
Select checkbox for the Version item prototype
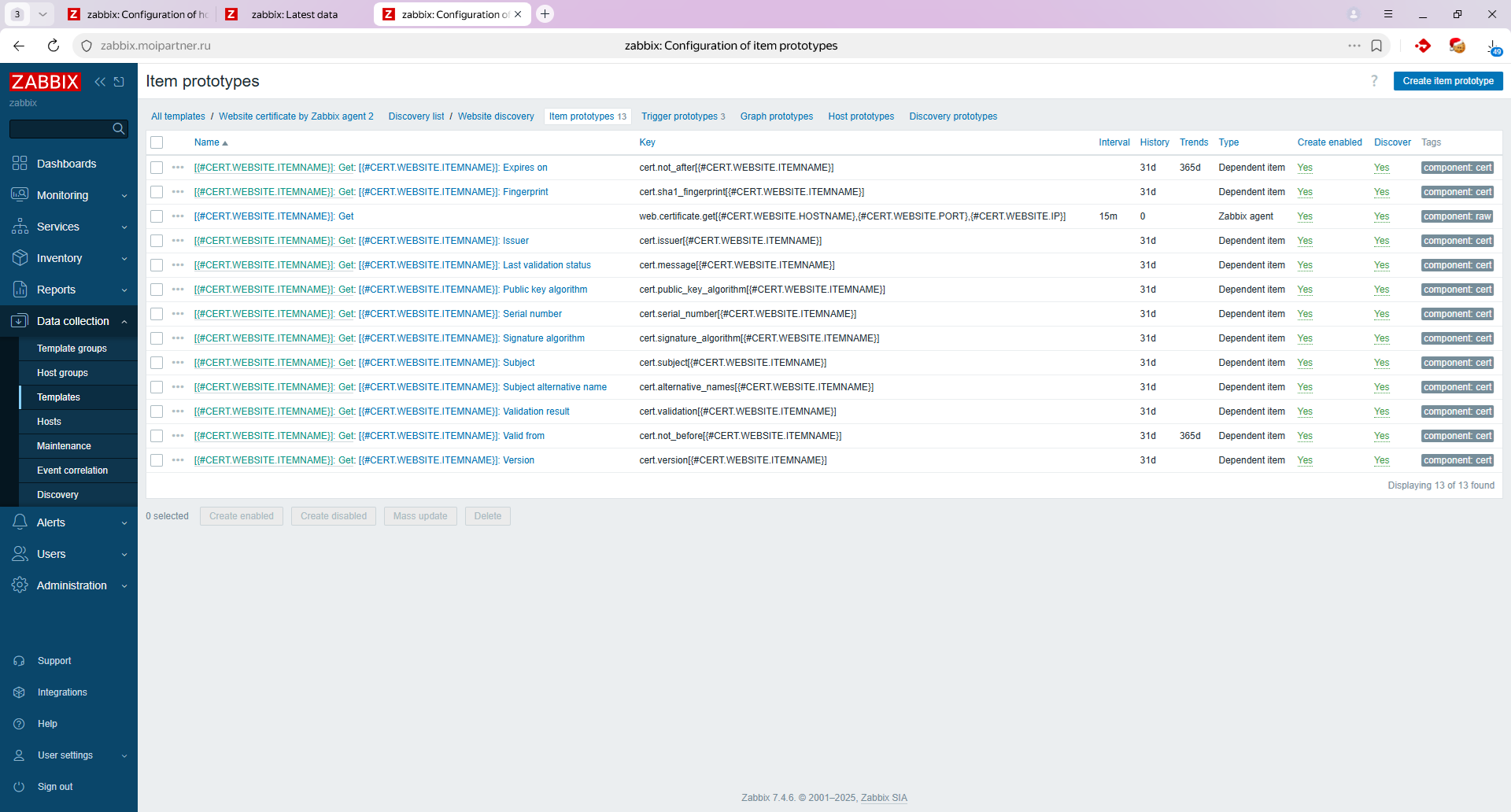[157, 460]
